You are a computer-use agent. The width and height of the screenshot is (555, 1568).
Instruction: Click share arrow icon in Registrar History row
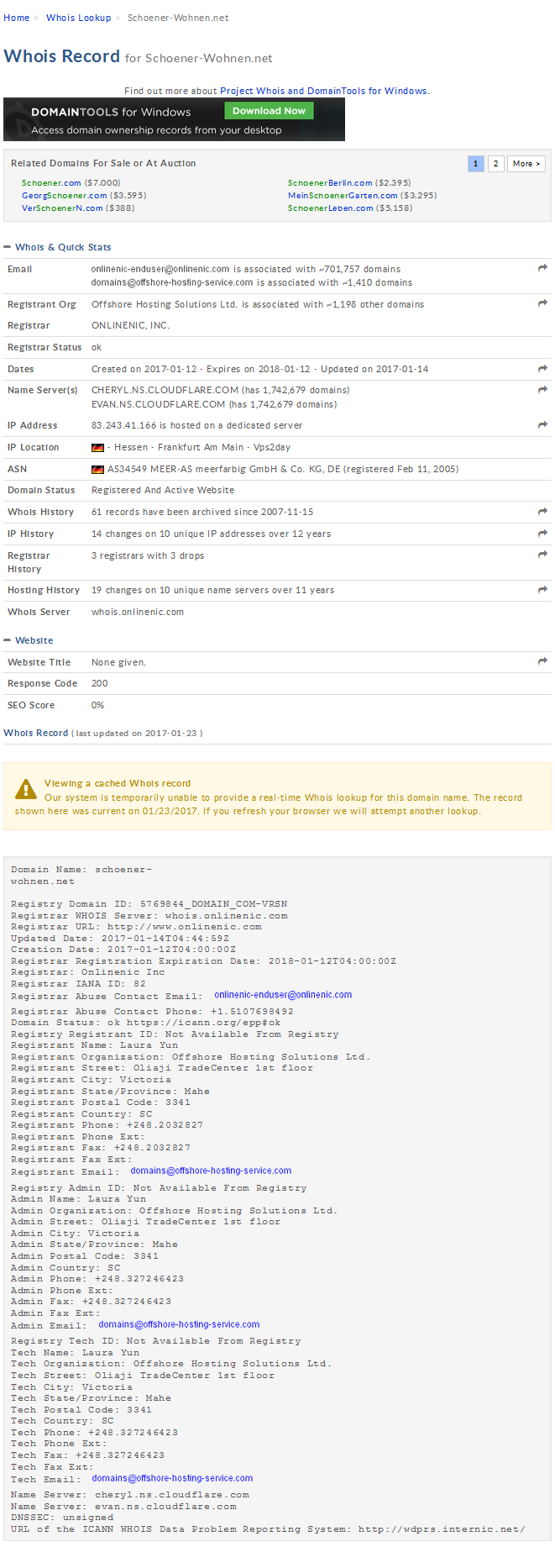[542, 555]
